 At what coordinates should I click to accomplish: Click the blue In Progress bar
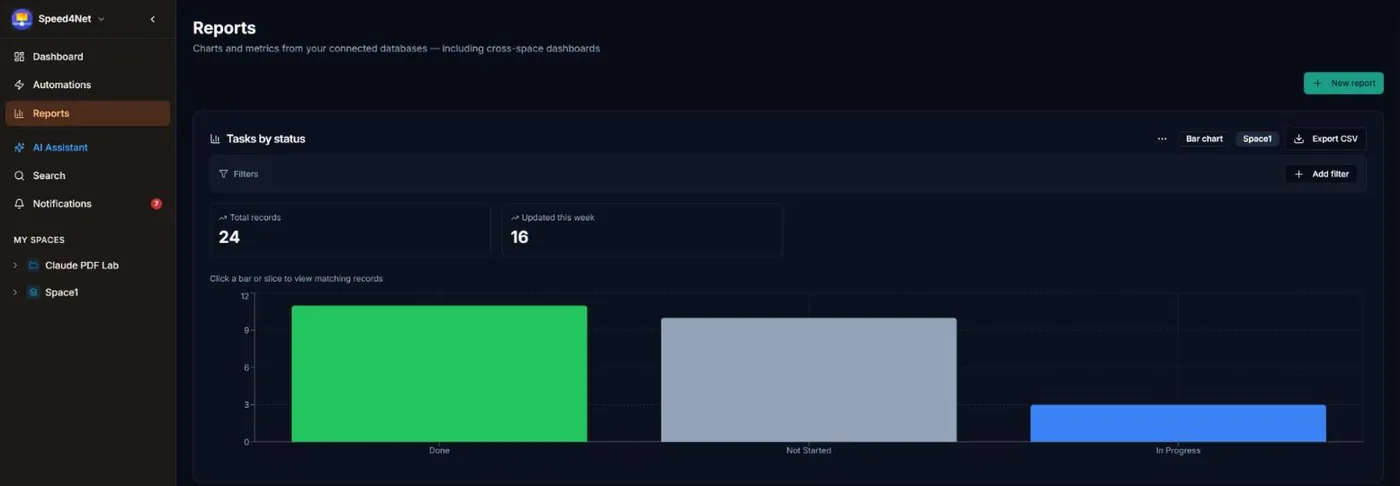[1178, 423]
